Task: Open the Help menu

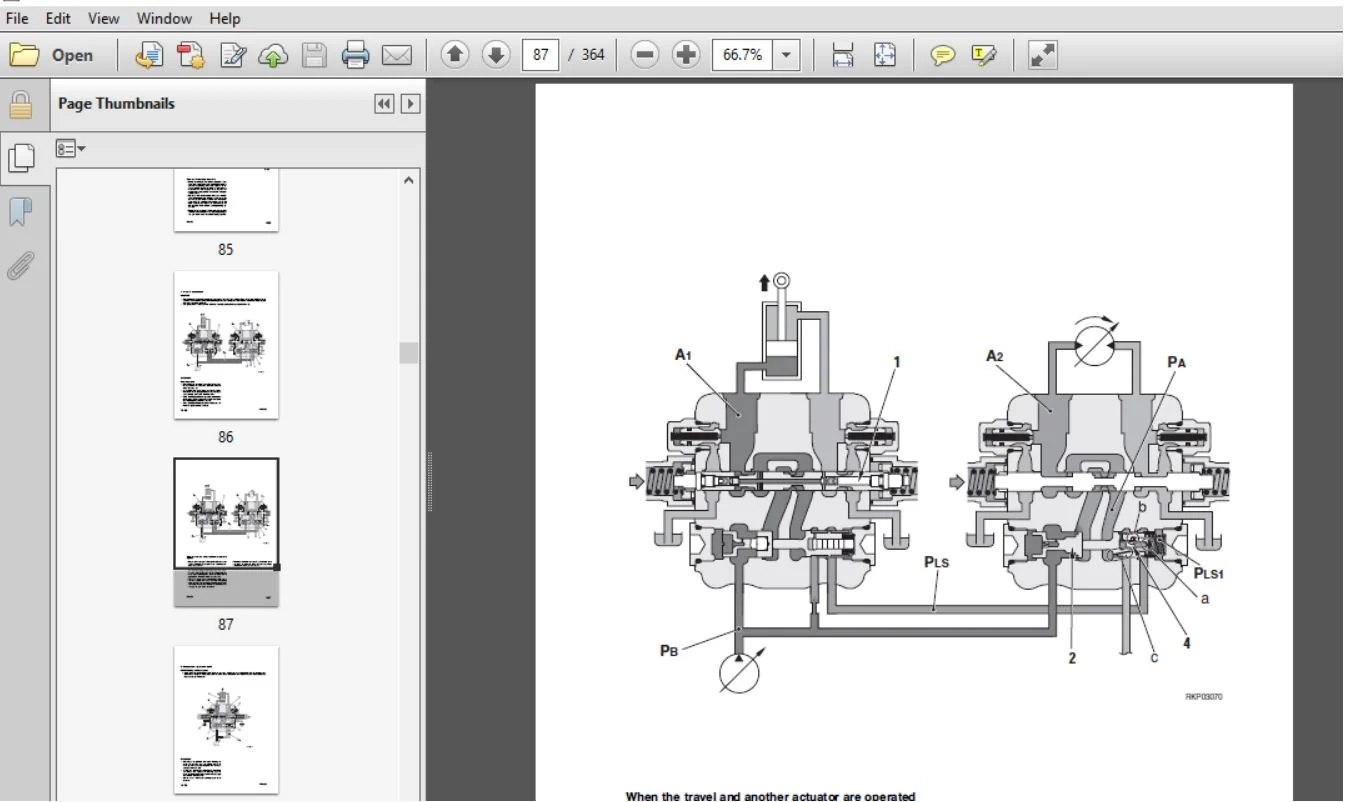Action: [x=225, y=18]
